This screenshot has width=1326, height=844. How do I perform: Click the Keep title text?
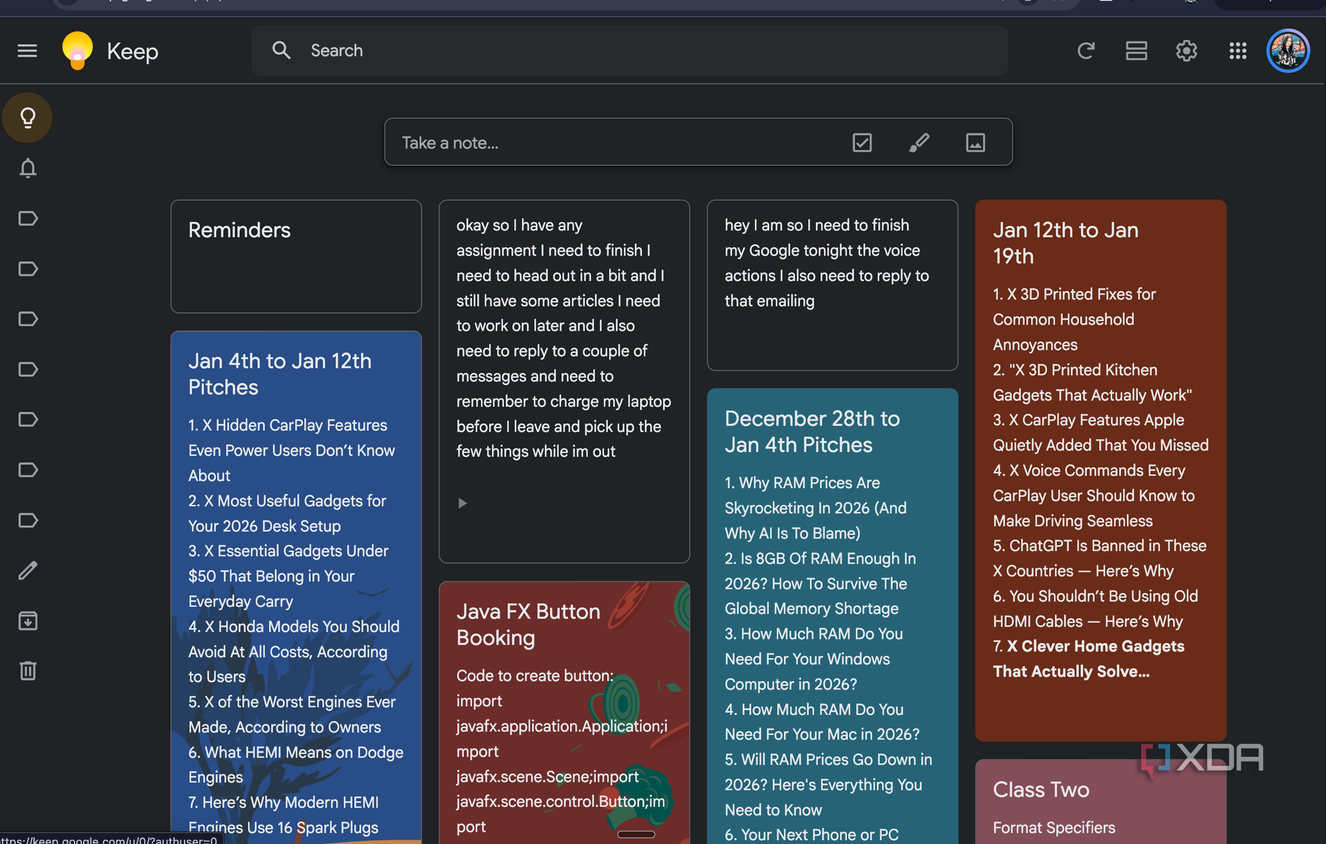(132, 51)
